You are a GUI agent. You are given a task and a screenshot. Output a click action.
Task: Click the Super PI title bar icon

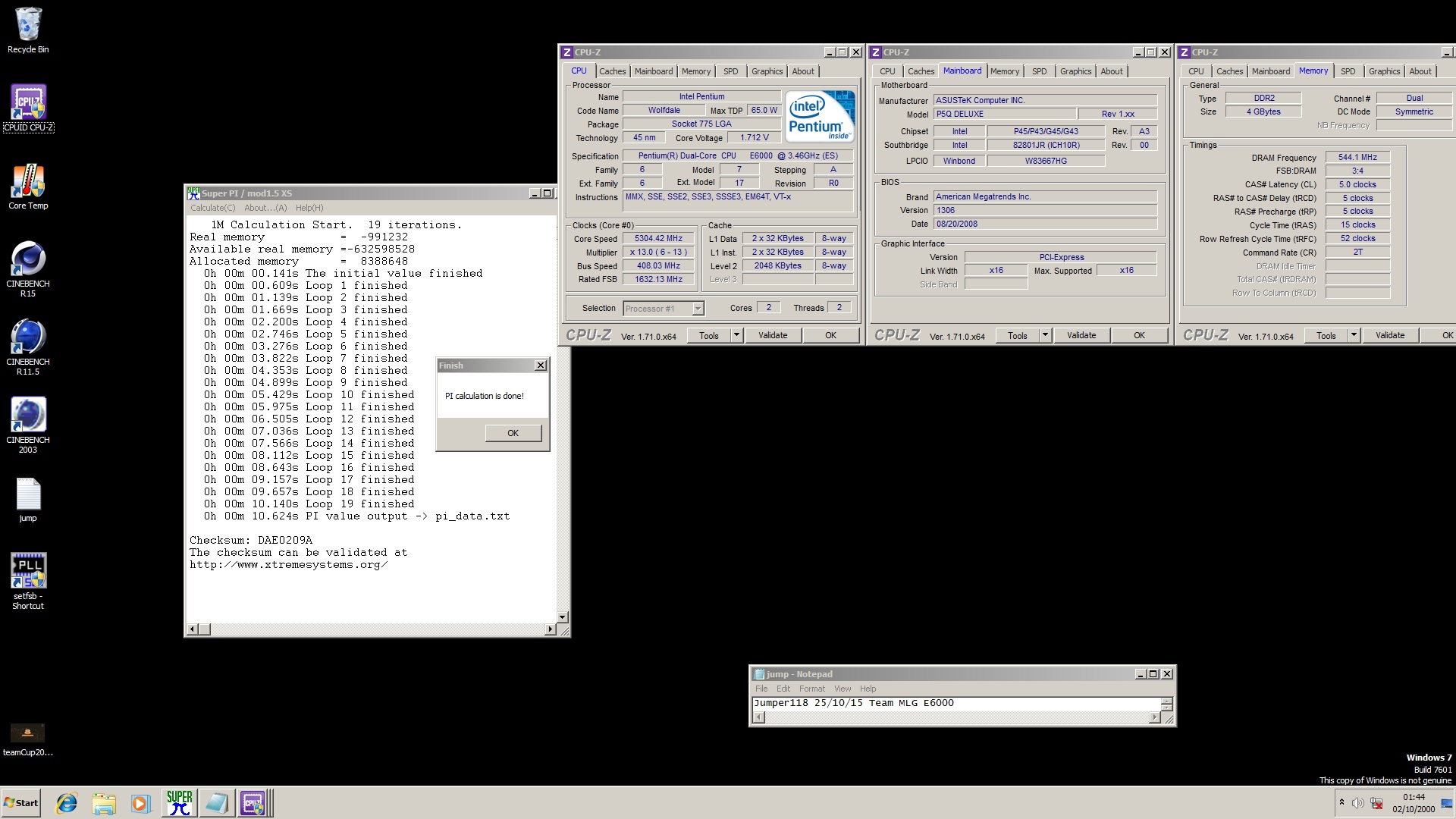point(193,193)
